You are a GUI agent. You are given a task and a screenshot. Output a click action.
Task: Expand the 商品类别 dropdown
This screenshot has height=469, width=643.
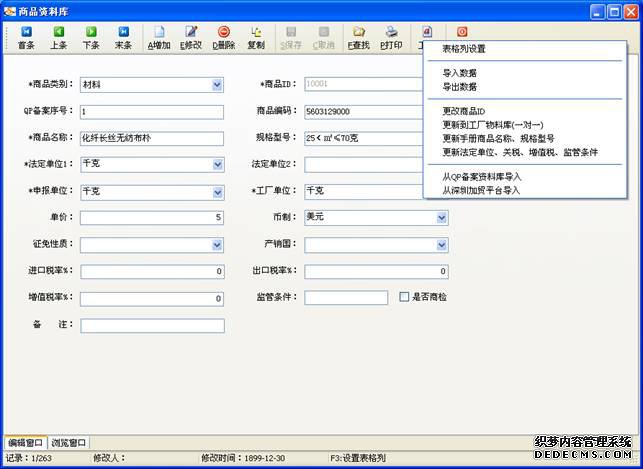217,85
